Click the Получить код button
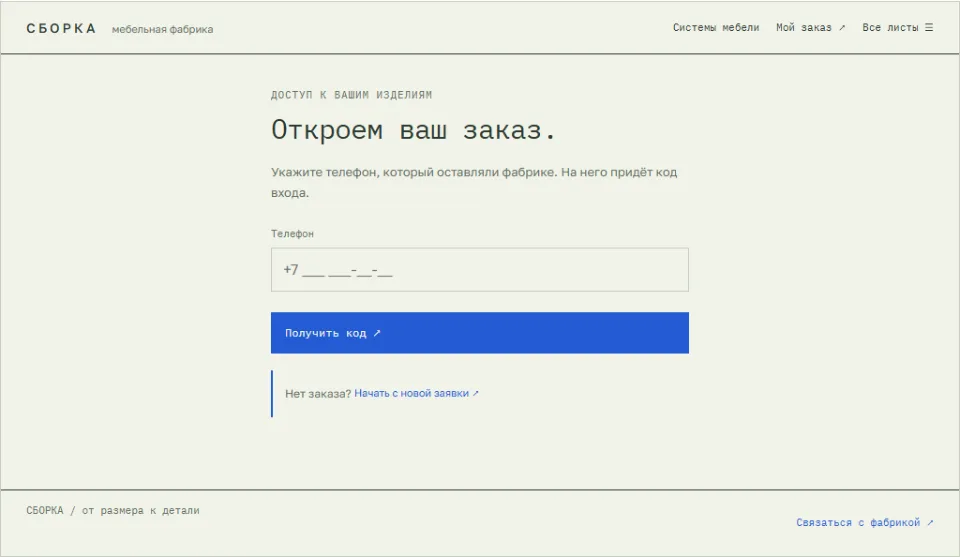This screenshot has height=557, width=960. tap(479, 333)
